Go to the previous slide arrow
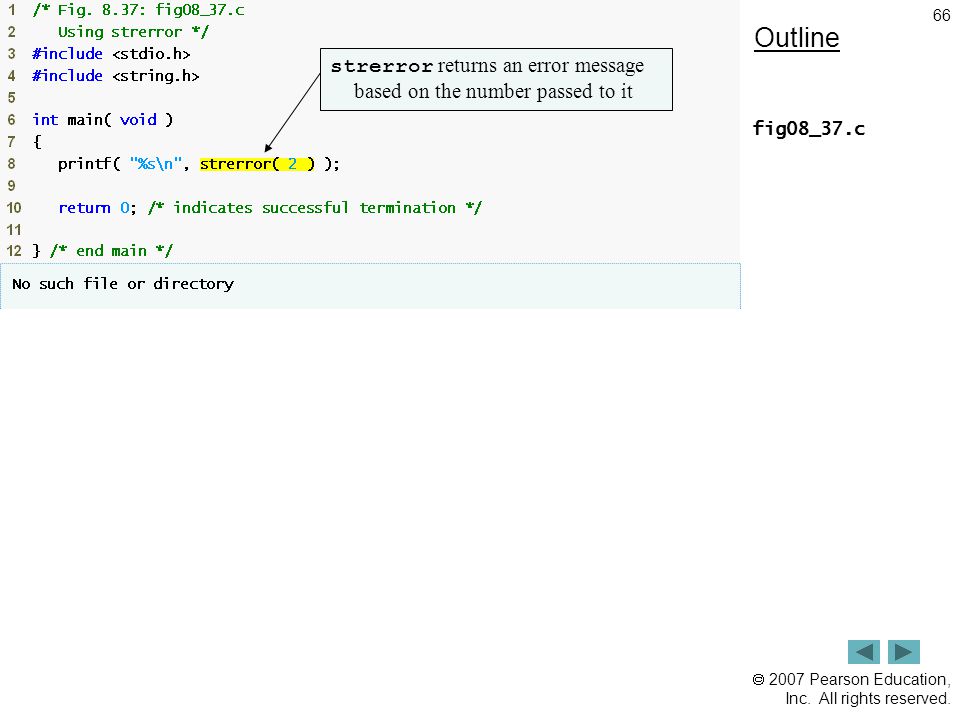Viewport: 960px width, 720px height. click(x=863, y=651)
